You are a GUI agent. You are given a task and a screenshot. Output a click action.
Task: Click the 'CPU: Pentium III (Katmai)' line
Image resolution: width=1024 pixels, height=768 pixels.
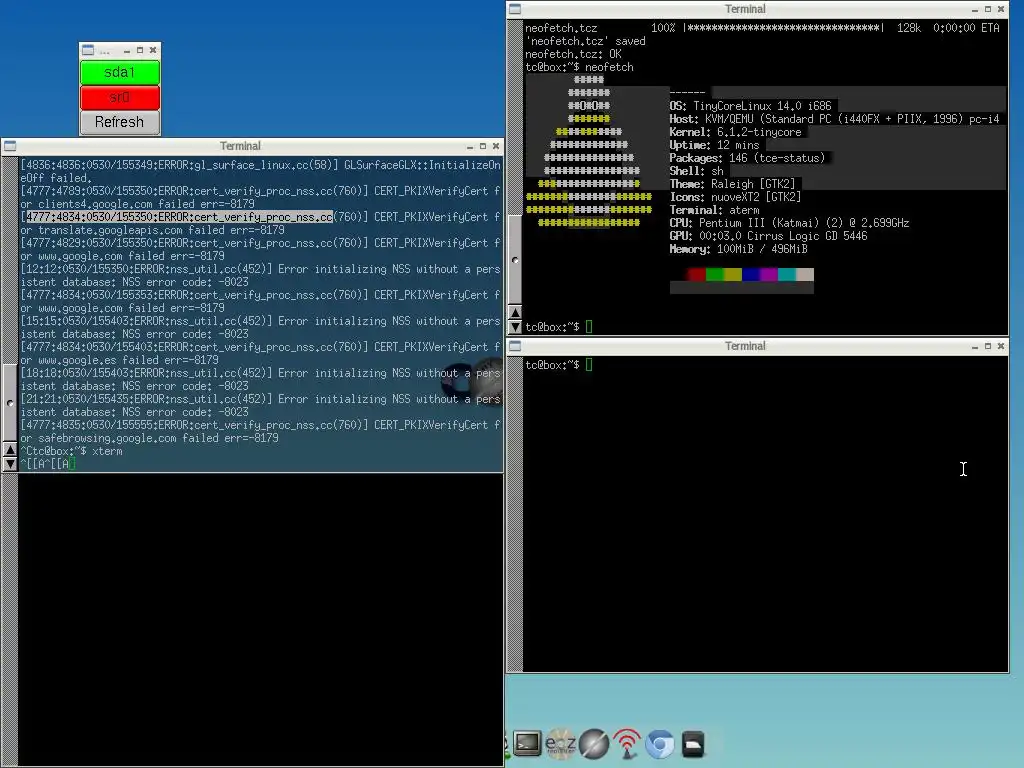coord(790,223)
